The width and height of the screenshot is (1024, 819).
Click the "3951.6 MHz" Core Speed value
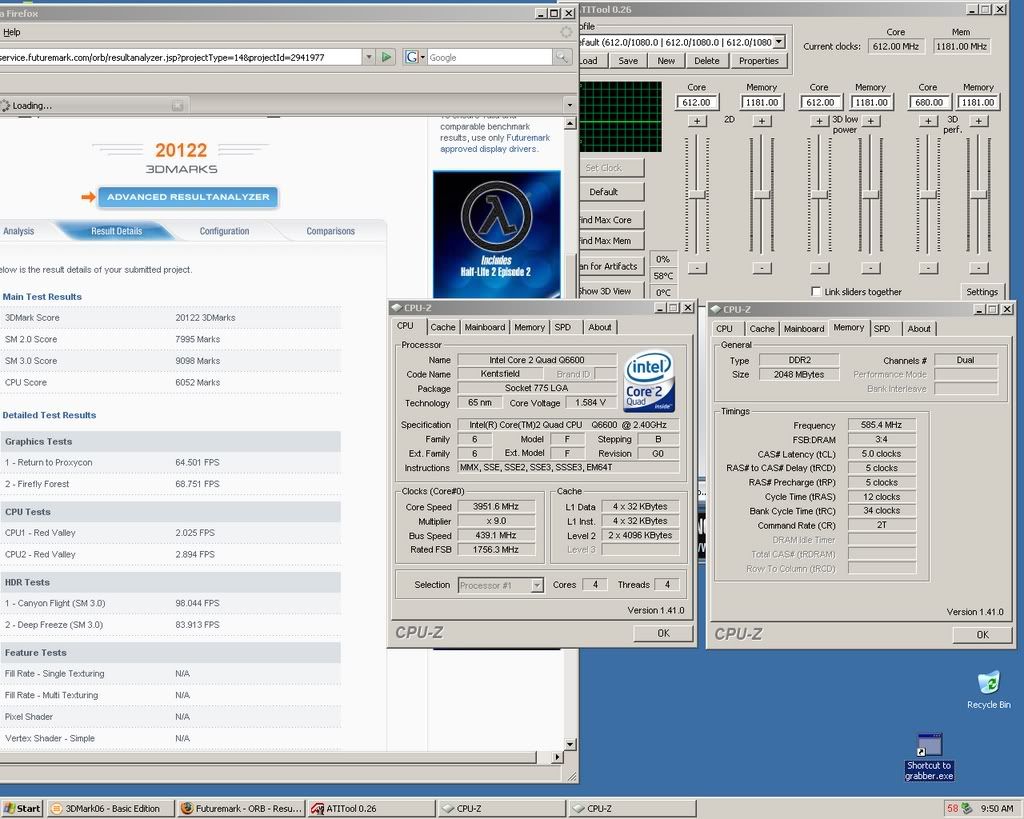(x=496, y=506)
